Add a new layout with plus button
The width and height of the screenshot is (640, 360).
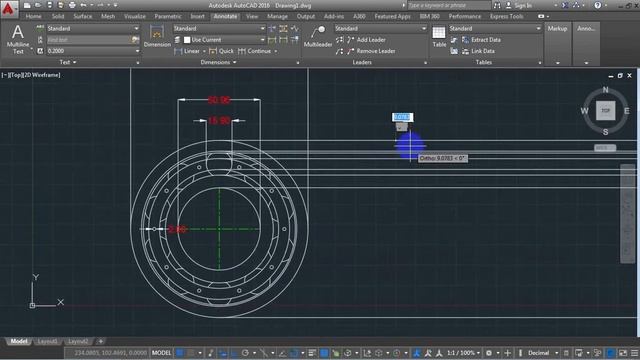(100, 341)
